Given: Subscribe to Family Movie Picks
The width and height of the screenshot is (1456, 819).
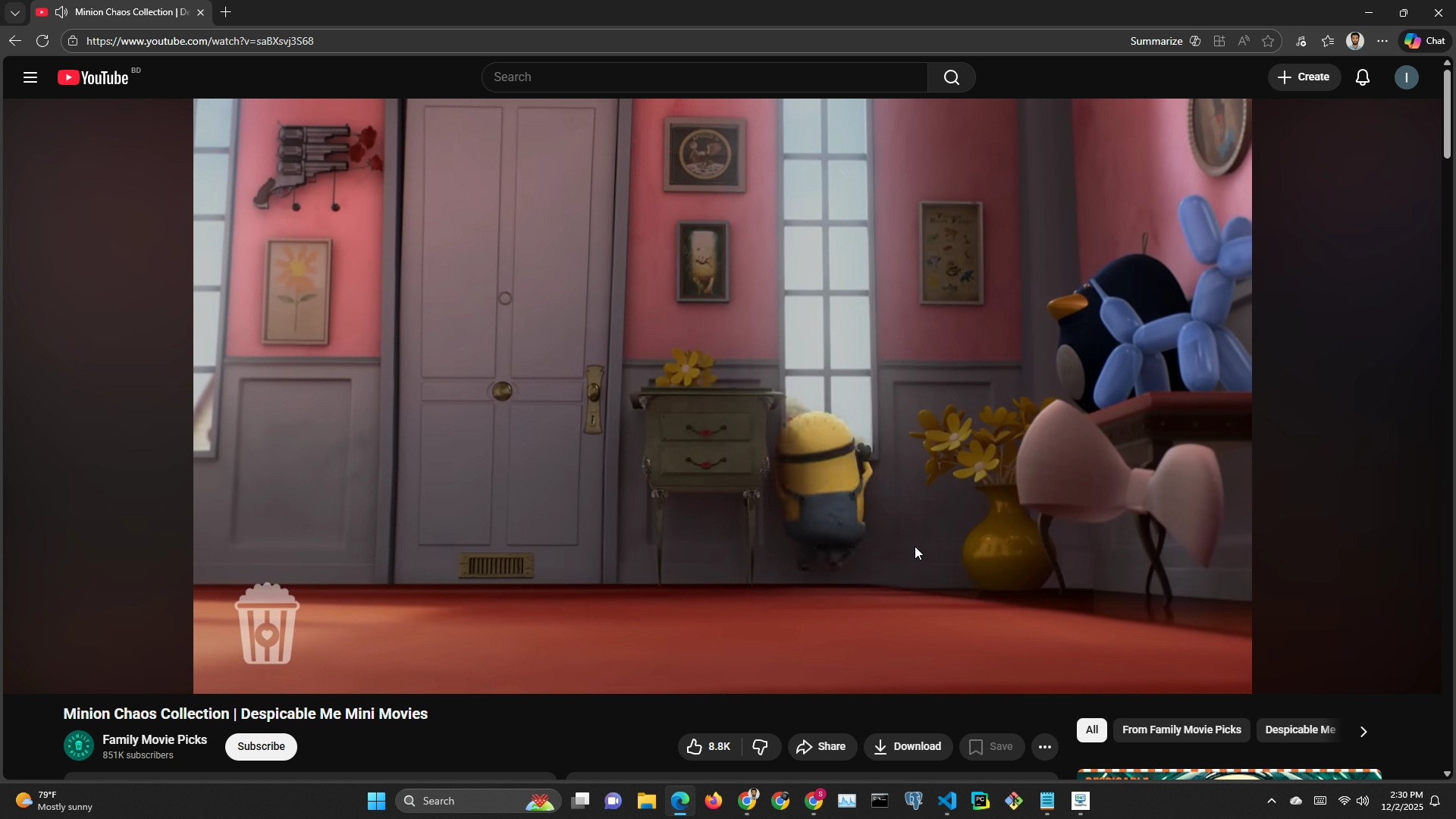Looking at the screenshot, I should [x=261, y=747].
